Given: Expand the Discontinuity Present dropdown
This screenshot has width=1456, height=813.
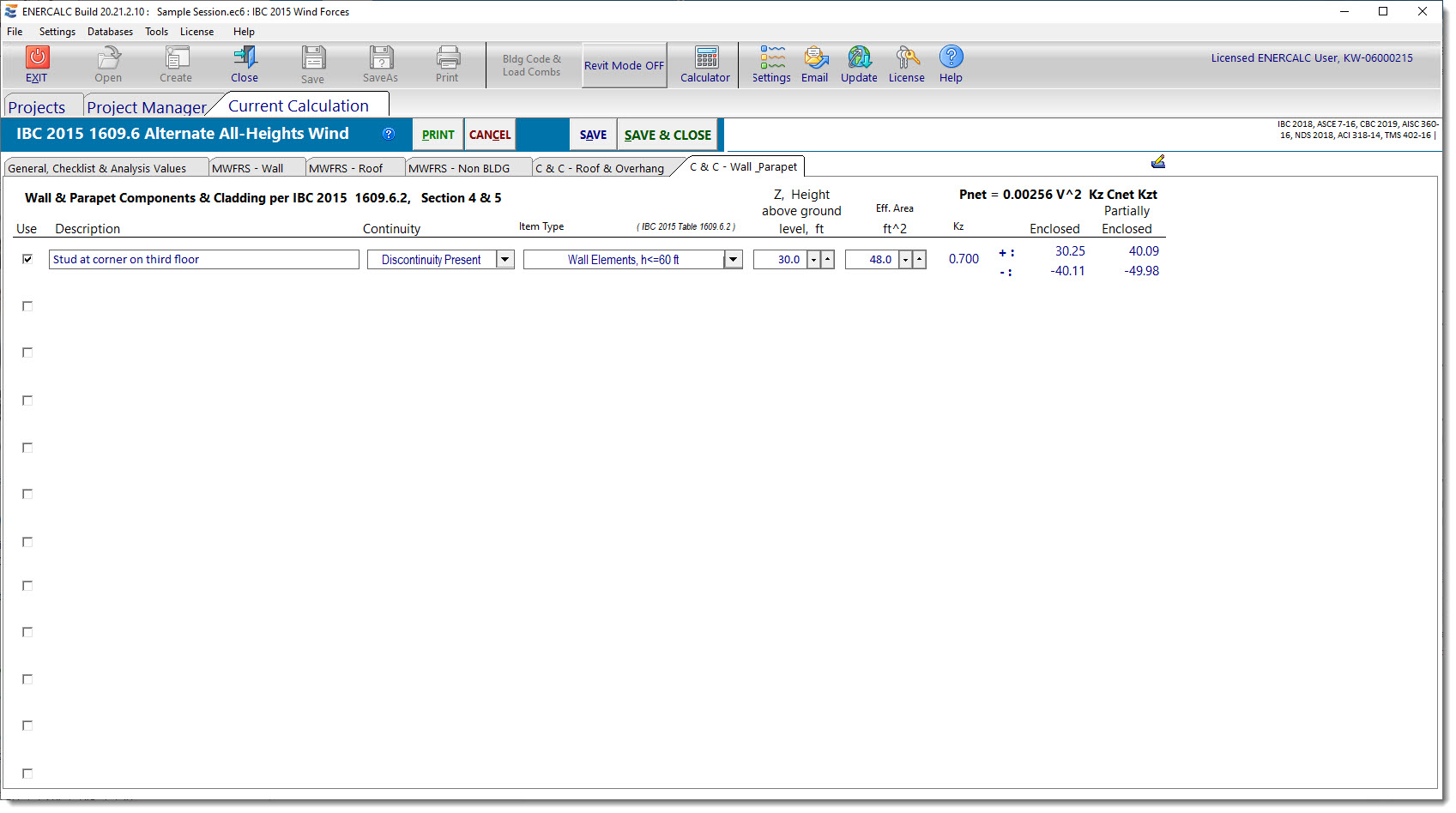Looking at the screenshot, I should [505, 260].
